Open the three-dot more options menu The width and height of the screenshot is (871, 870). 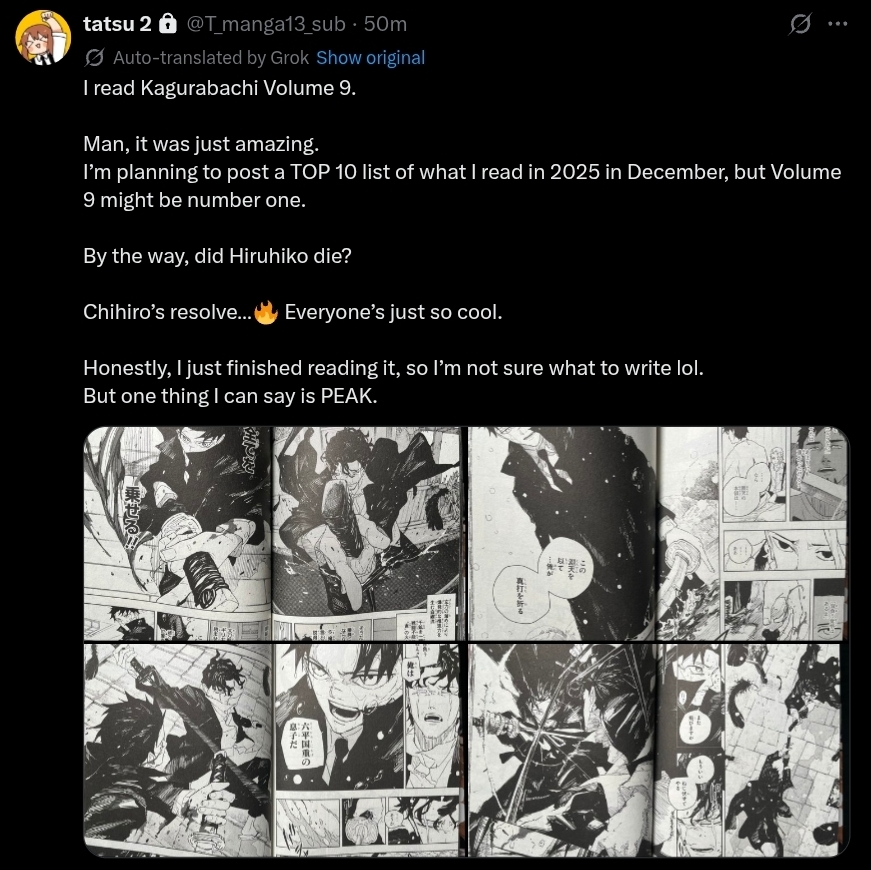[838, 24]
